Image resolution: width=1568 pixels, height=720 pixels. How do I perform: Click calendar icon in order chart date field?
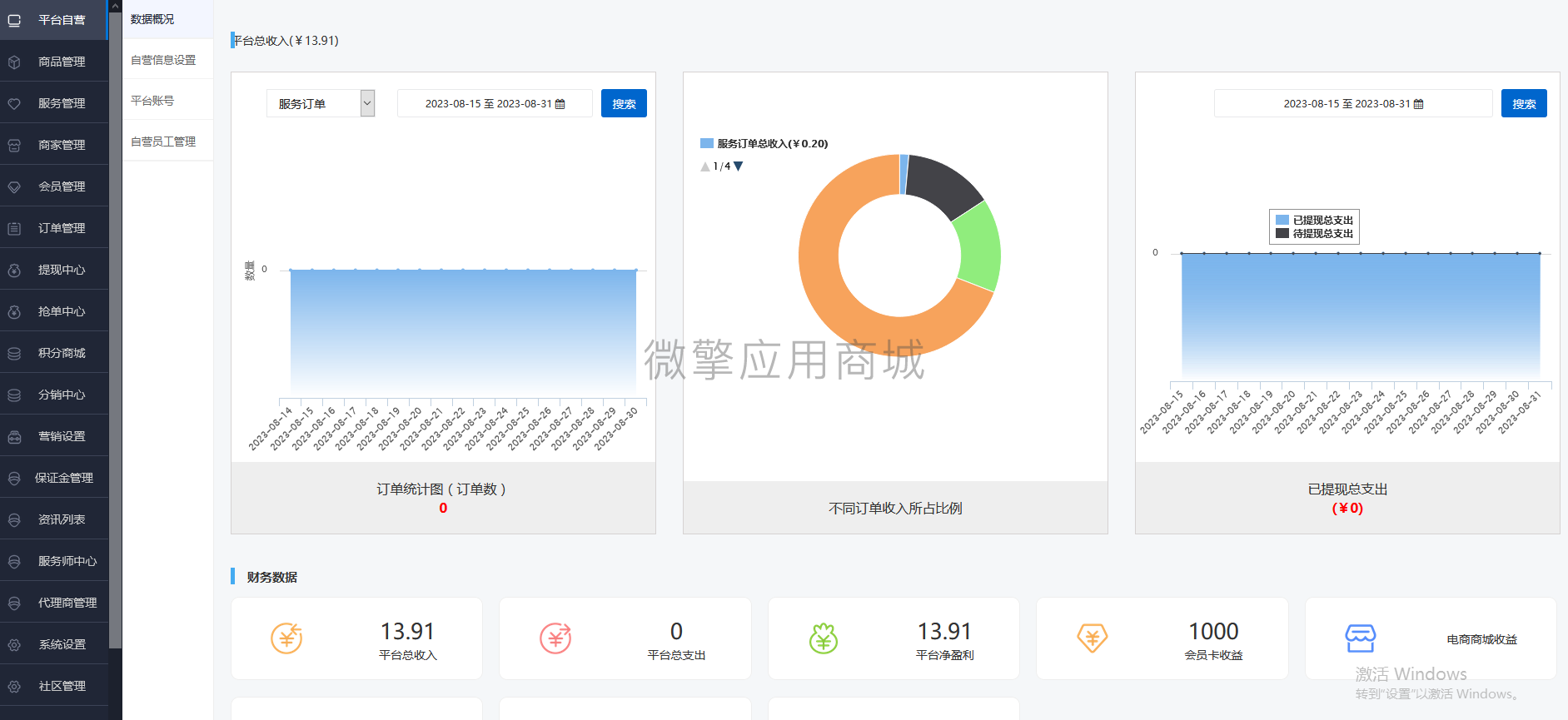tap(560, 104)
